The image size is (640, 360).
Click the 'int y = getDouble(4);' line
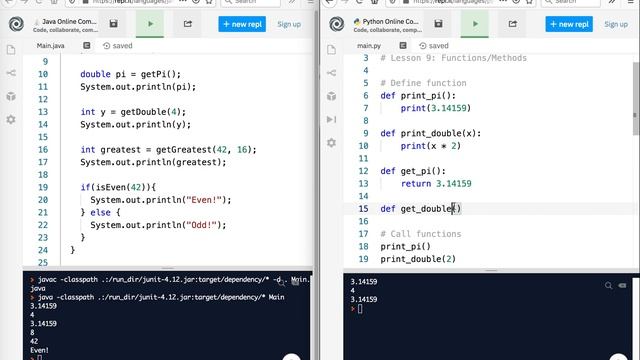[133, 112]
